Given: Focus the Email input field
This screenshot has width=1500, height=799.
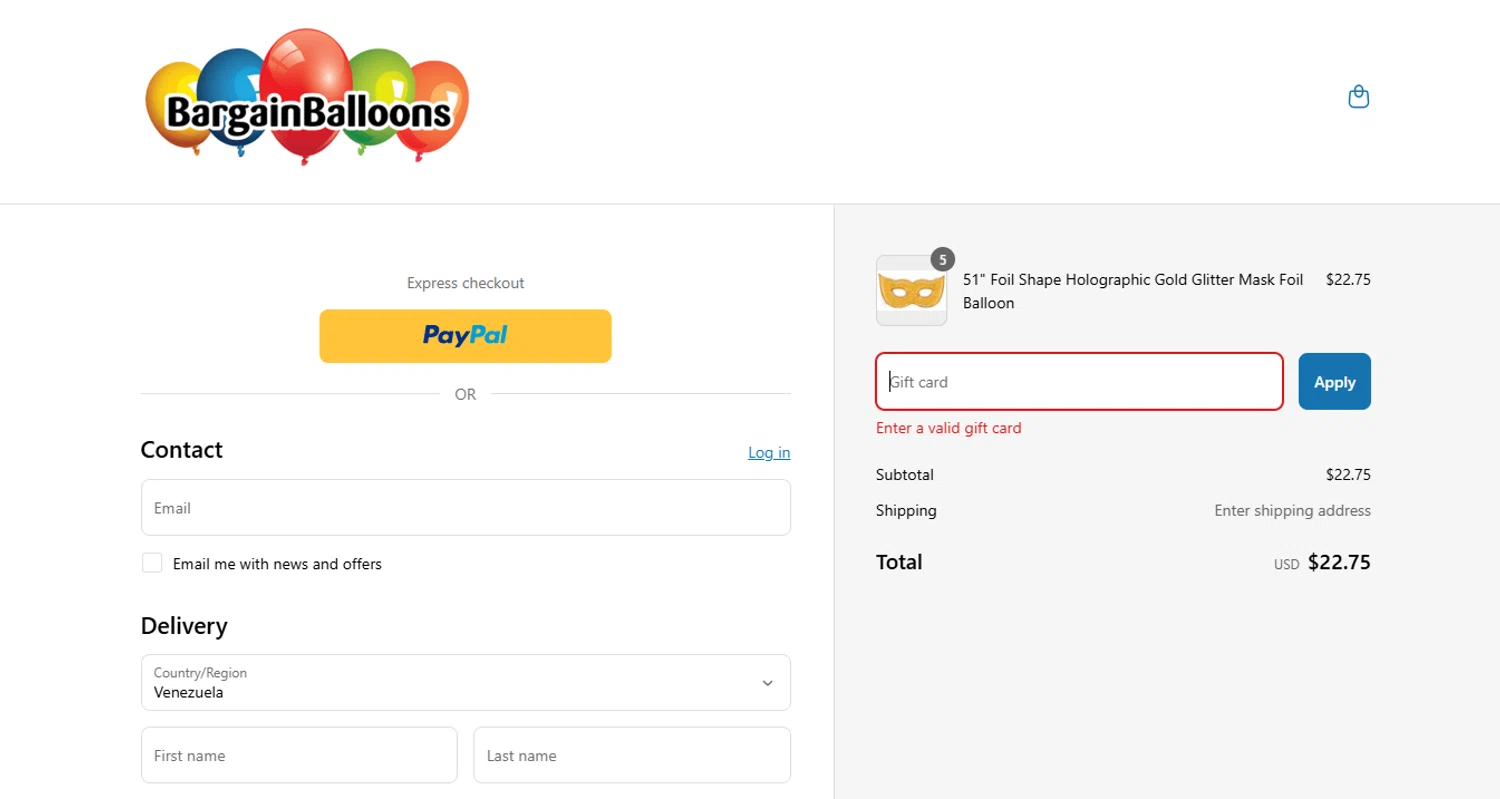Looking at the screenshot, I should 466,508.
